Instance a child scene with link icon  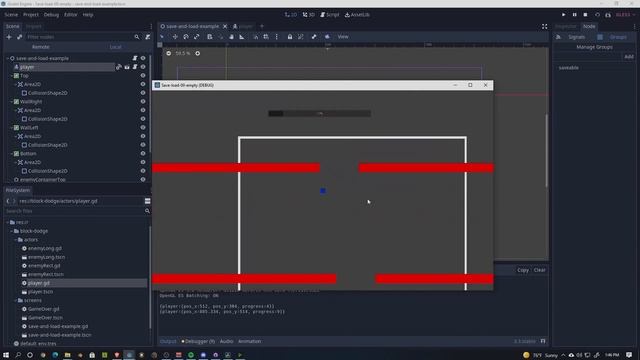point(19,37)
